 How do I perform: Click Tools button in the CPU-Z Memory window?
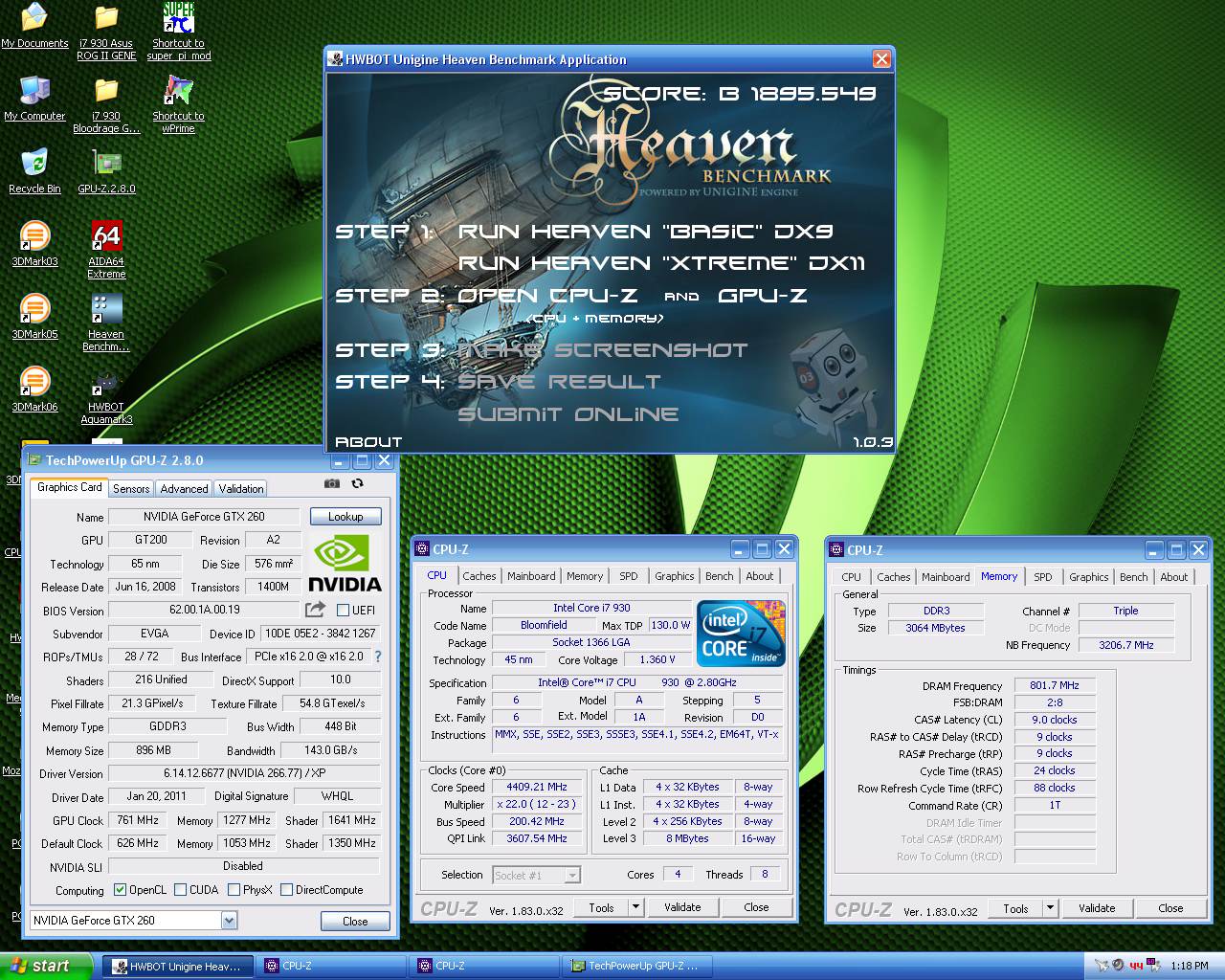[1015, 908]
